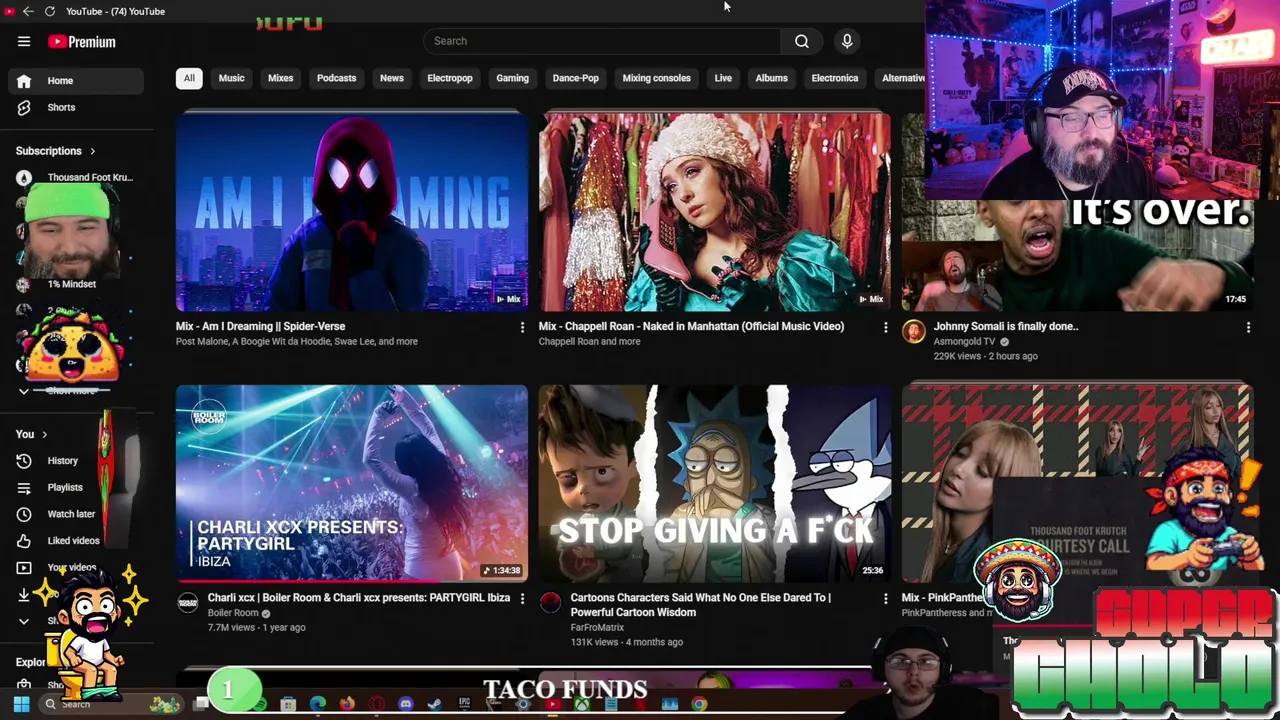Click into the YouTube search field
The image size is (1280, 720).
pyautogui.click(x=603, y=41)
